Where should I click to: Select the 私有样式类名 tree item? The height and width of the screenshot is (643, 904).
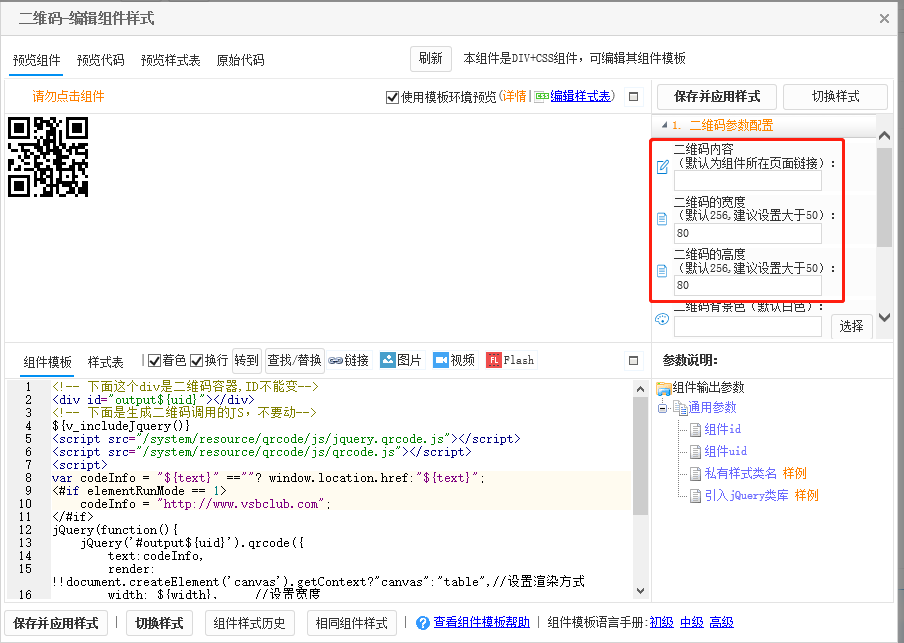(x=740, y=473)
